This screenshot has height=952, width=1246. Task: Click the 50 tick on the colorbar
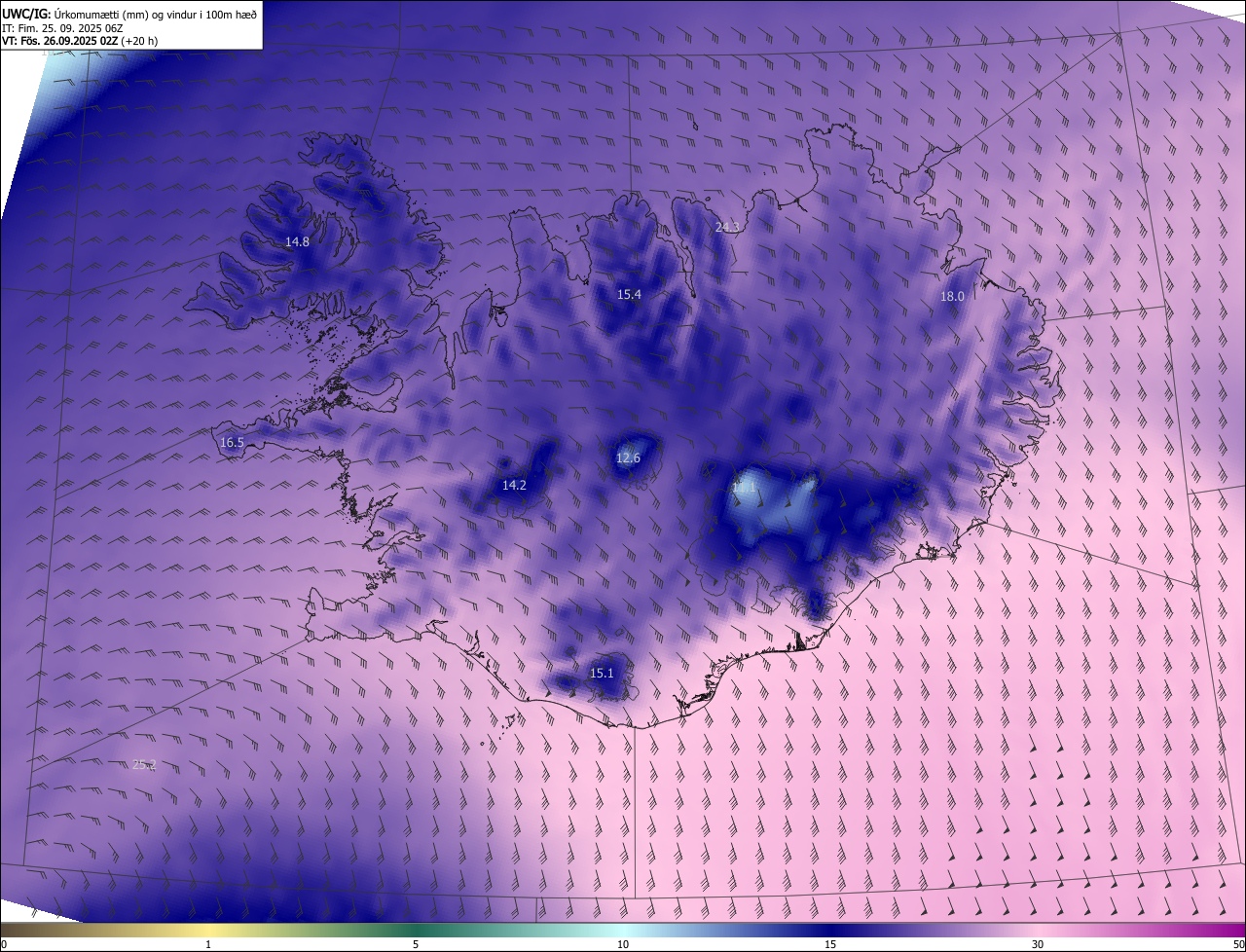1238,944
